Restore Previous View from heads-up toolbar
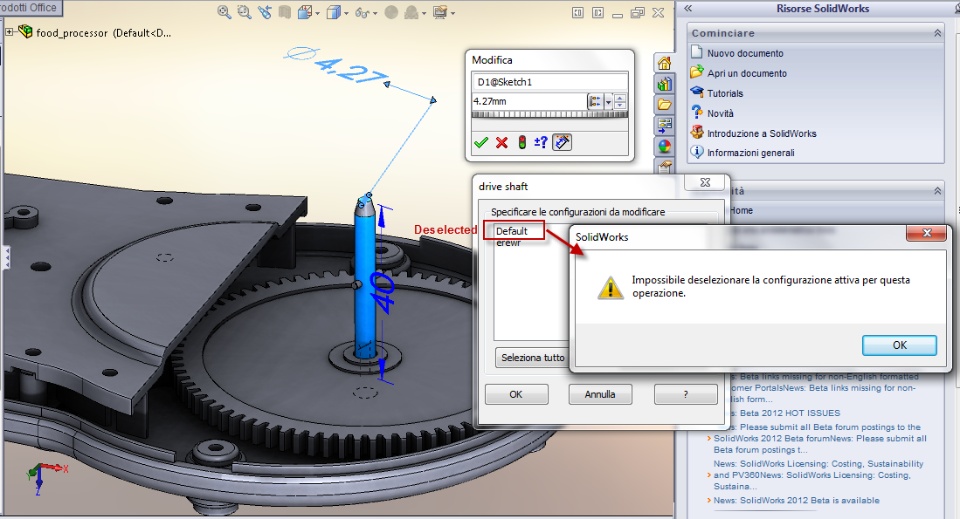The width and height of the screenshot is (960, 519). 264,12
